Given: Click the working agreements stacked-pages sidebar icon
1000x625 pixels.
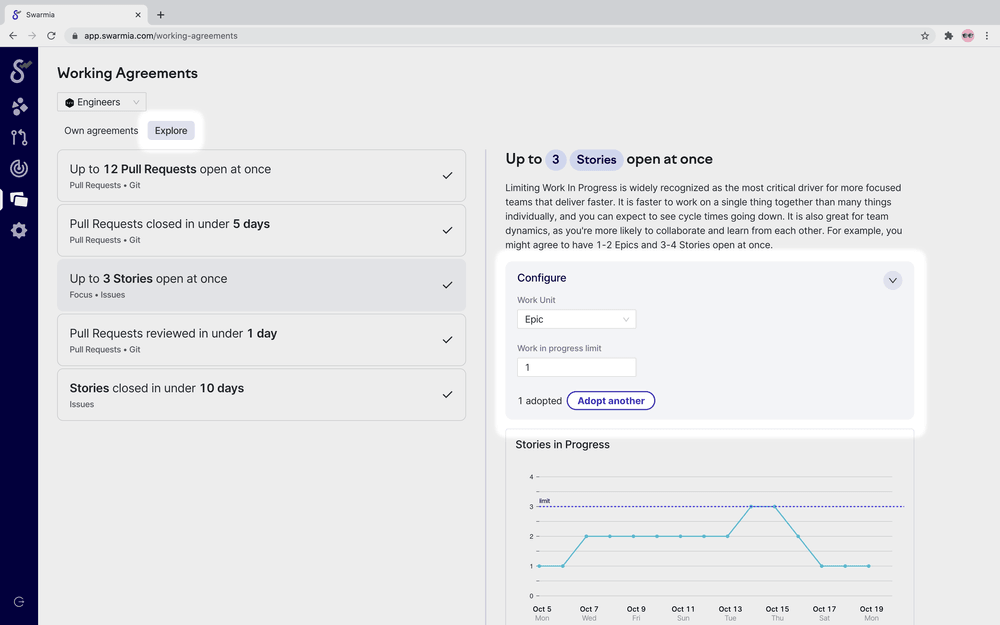Looking at the screenshot, I should [17, 199].
